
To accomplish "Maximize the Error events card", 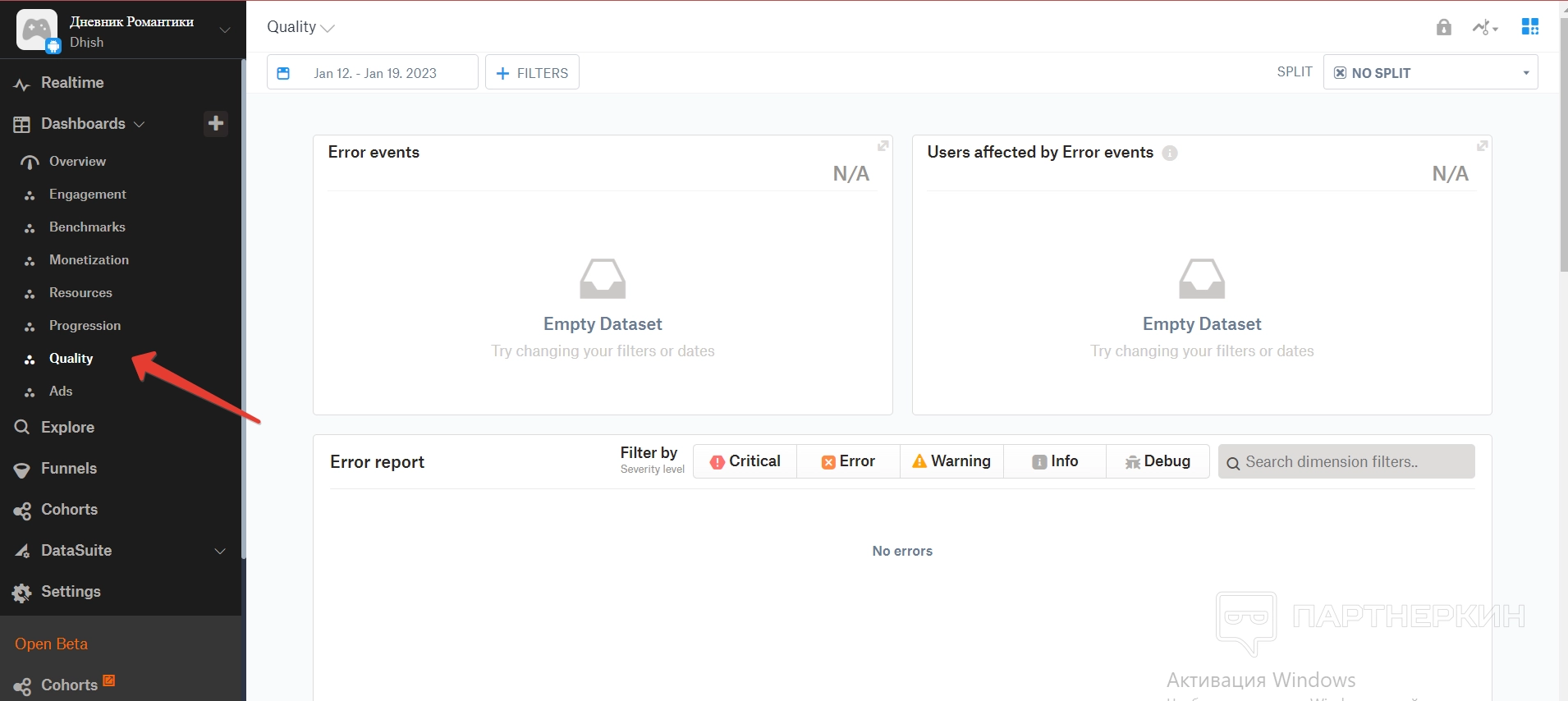I will coord(883,145).
